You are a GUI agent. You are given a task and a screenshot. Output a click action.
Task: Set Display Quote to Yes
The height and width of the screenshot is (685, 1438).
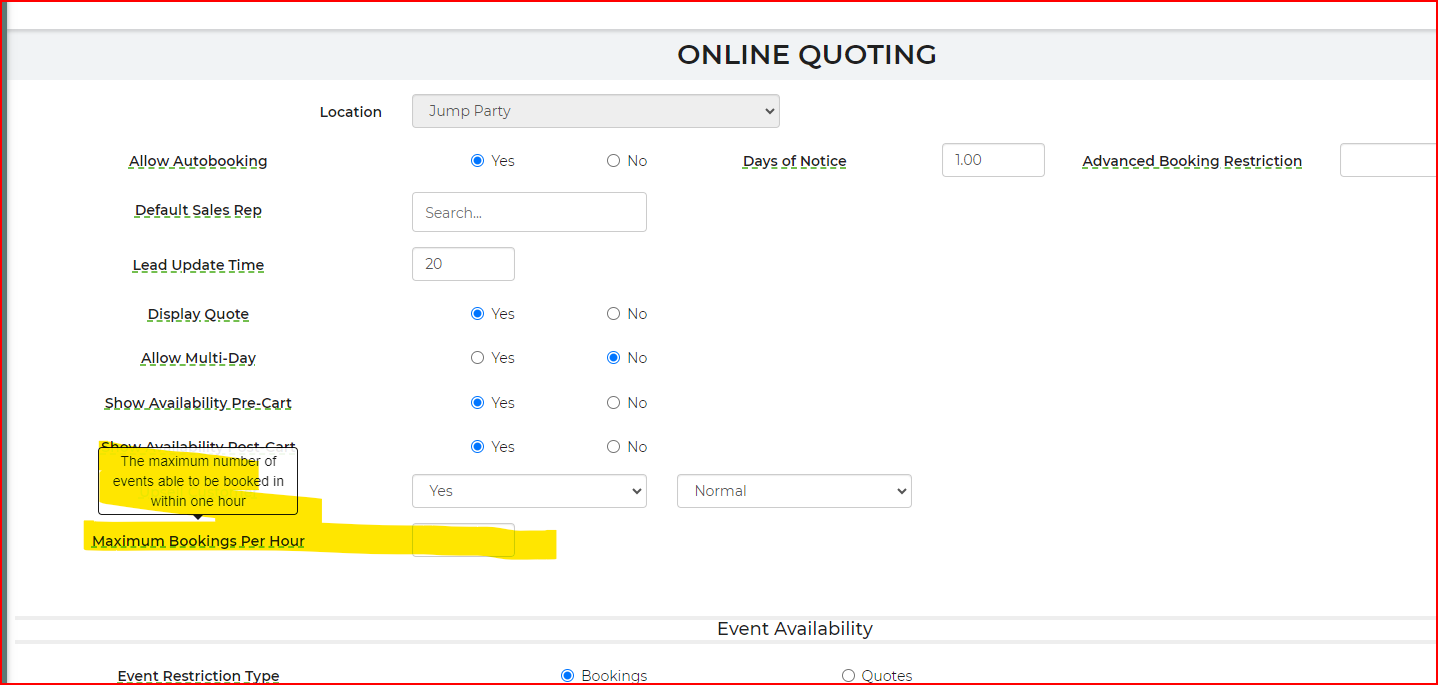point(477,314)
